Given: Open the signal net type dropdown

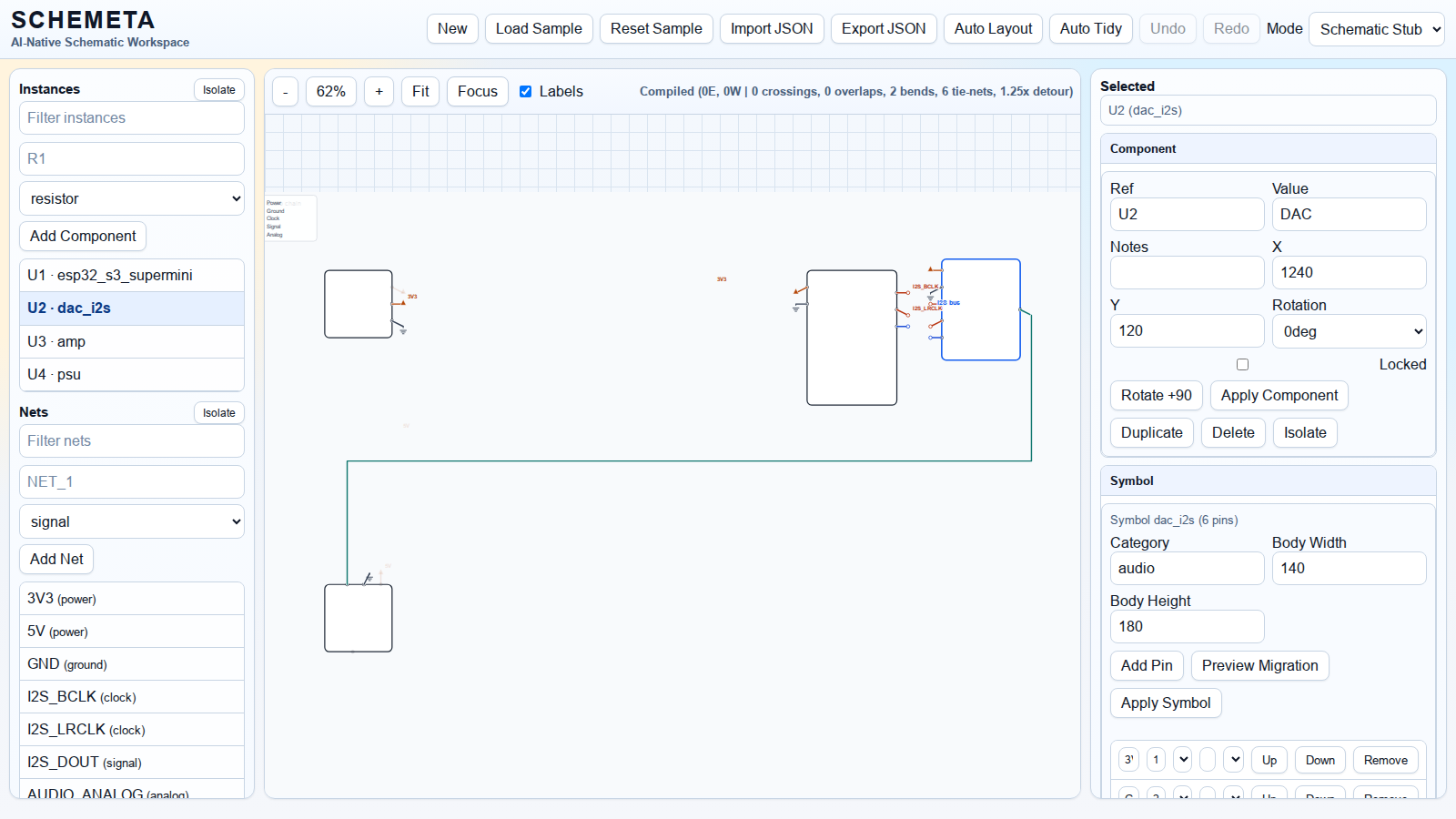Looking at the screenshot, I should click(132, 521).
